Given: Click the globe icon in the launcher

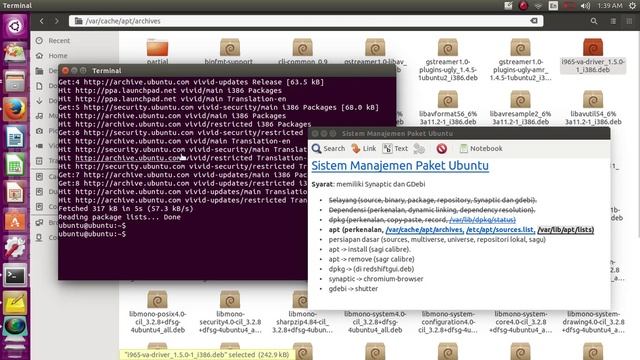Looking at the screenshot, I should point(15,327).
